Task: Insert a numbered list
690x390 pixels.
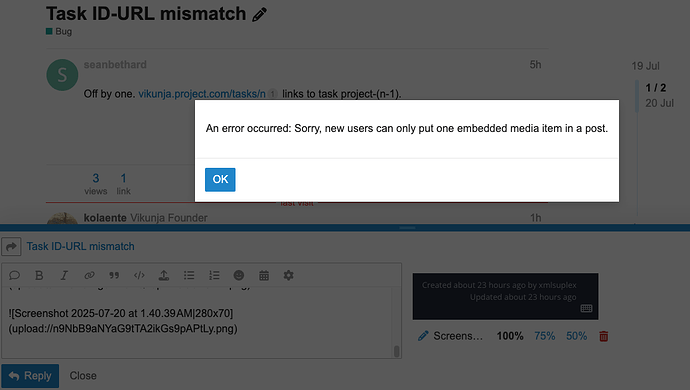Action: 214,276
